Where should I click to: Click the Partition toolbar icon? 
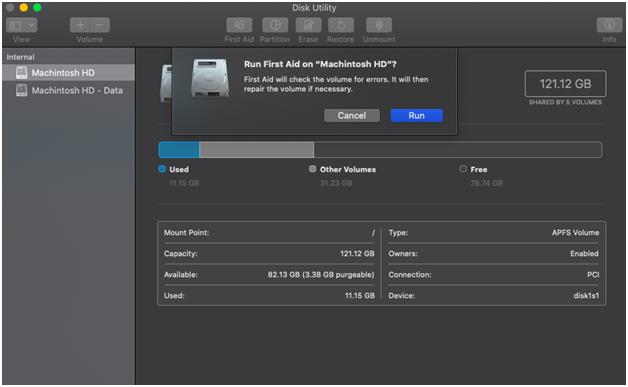coord(275,25)
